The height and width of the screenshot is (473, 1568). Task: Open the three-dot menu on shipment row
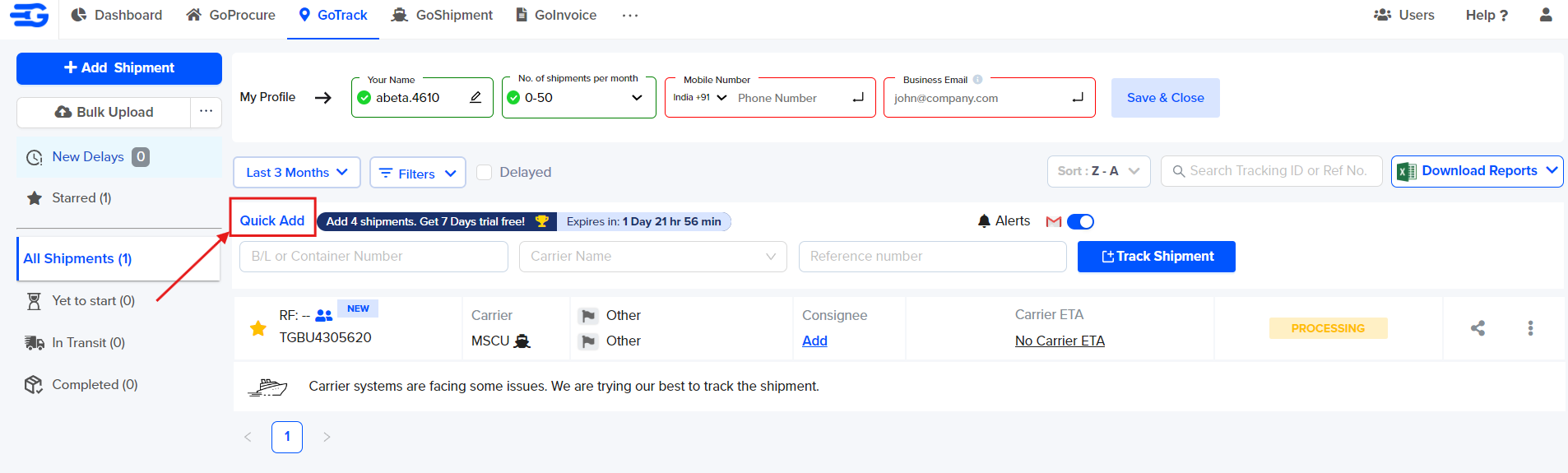pyautogui.click(x=1530, y=328)
